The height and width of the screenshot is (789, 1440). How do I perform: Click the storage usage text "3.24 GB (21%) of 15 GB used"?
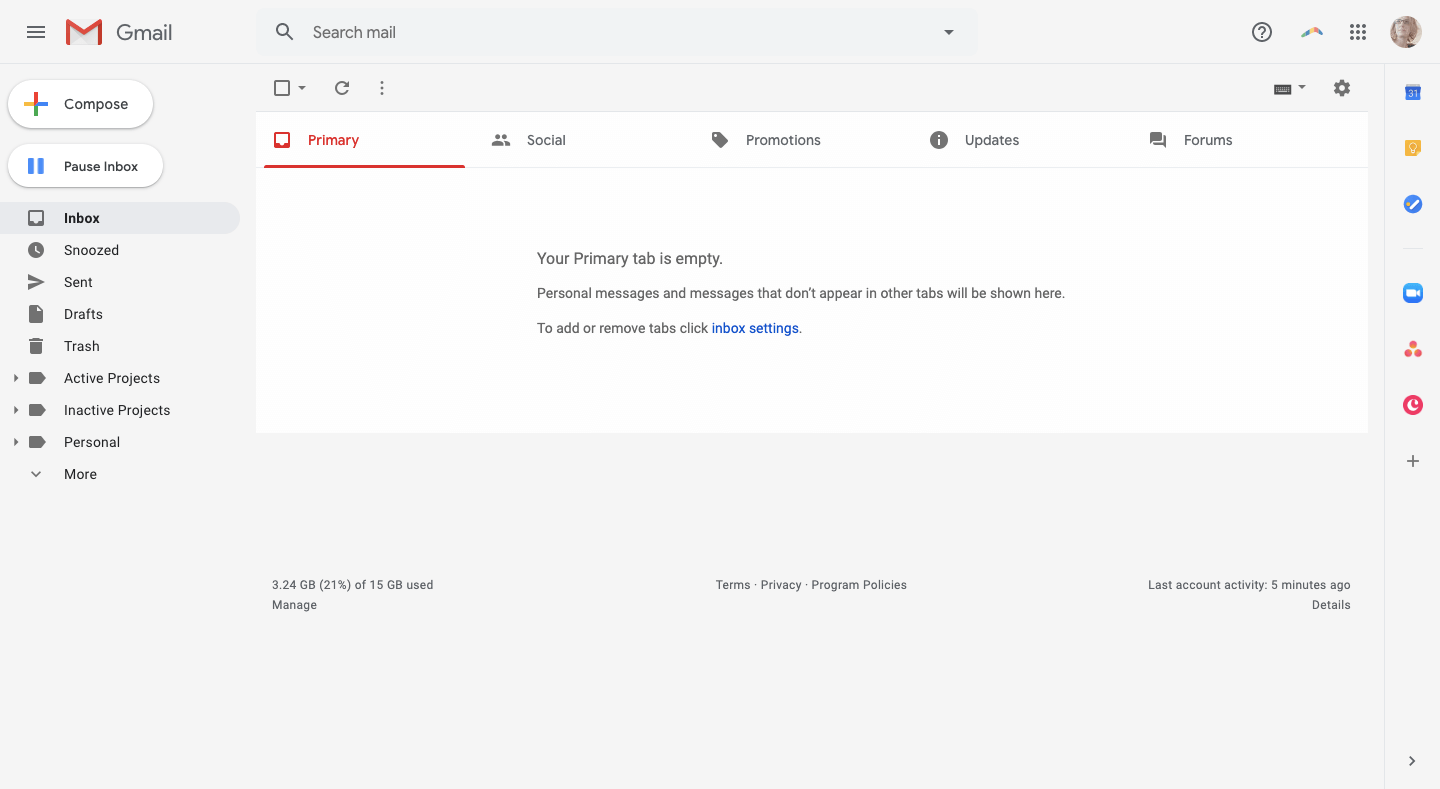tap(352, 585)
